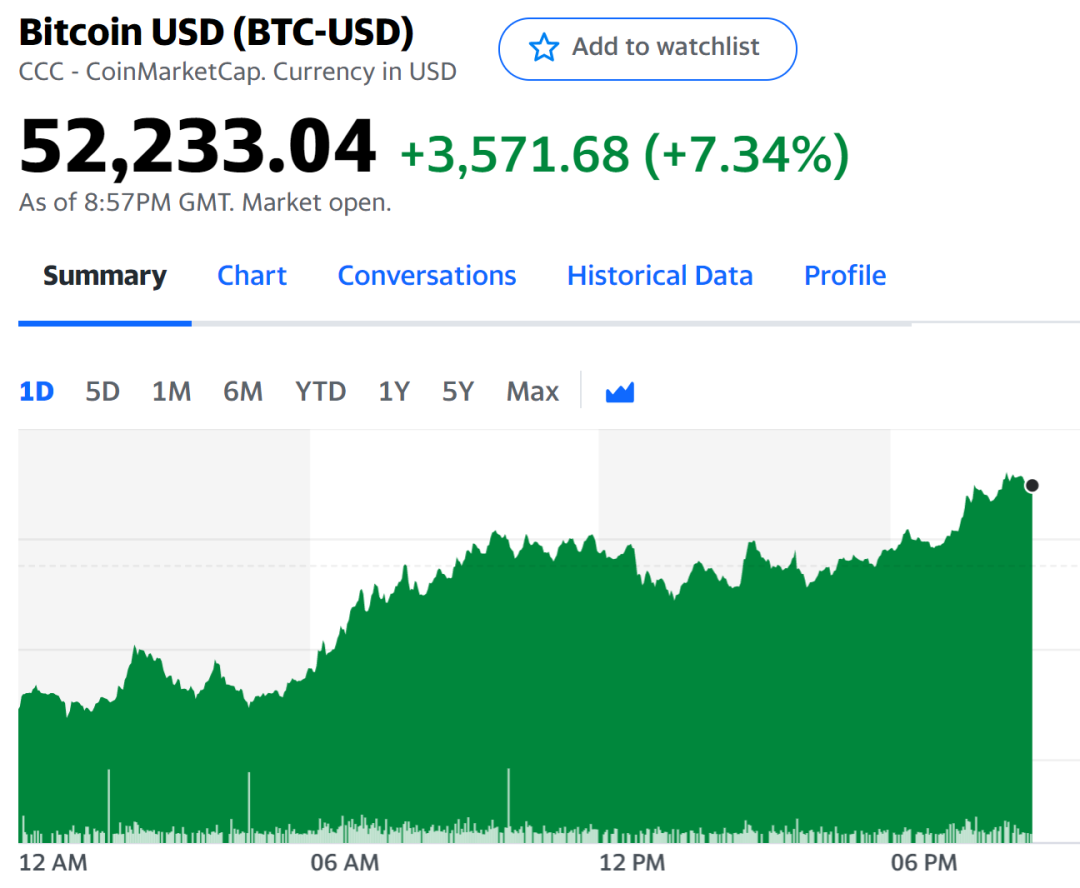1080x888 pixels.
Task: Click the 52,233.04 price quote
Action: pyautogui.click(x=198, y=148)
